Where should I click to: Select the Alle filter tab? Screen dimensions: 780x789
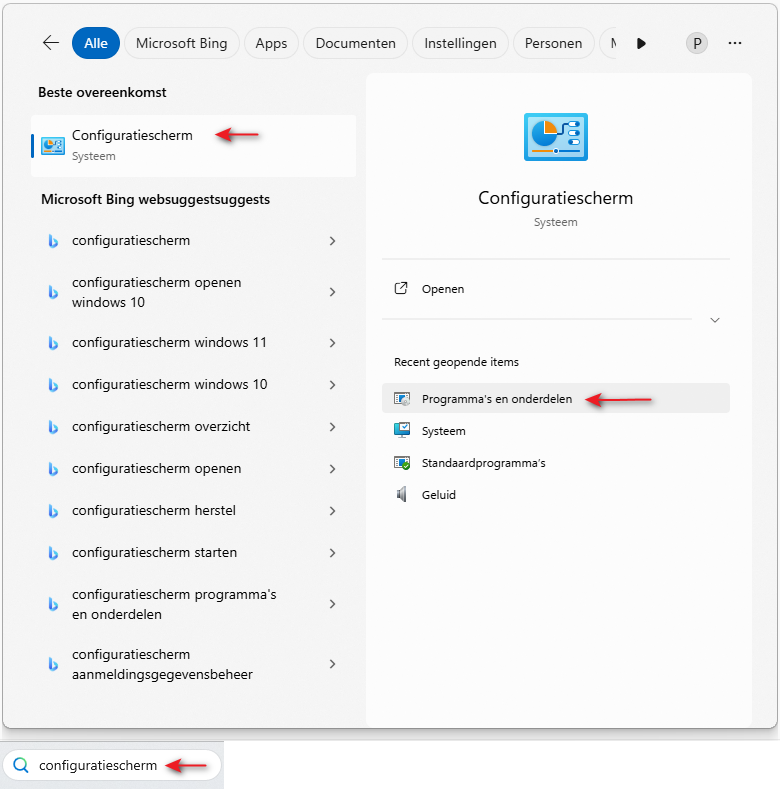coord(96,43)
